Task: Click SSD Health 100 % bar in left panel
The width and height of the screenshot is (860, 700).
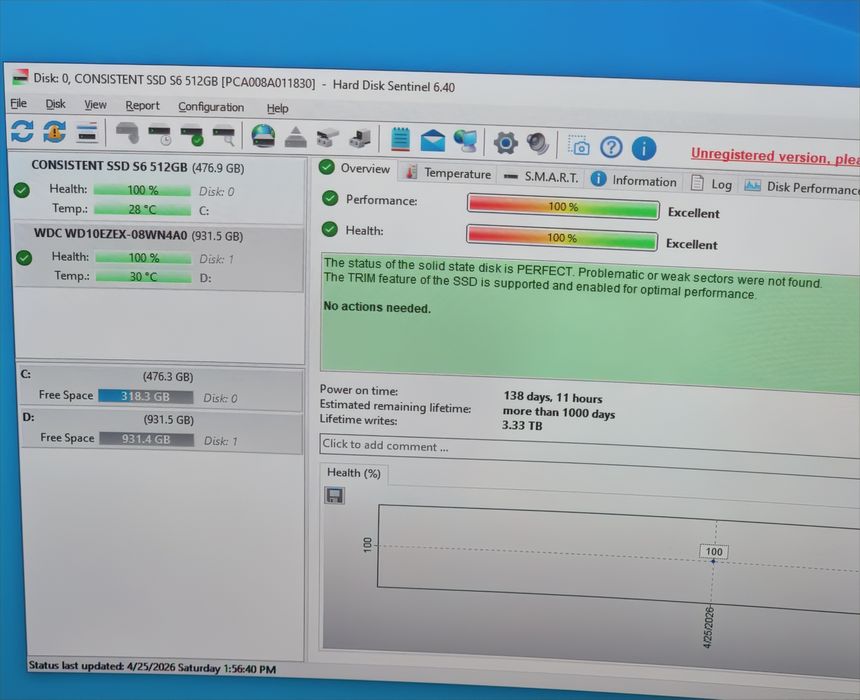Action: coord(142,190)
